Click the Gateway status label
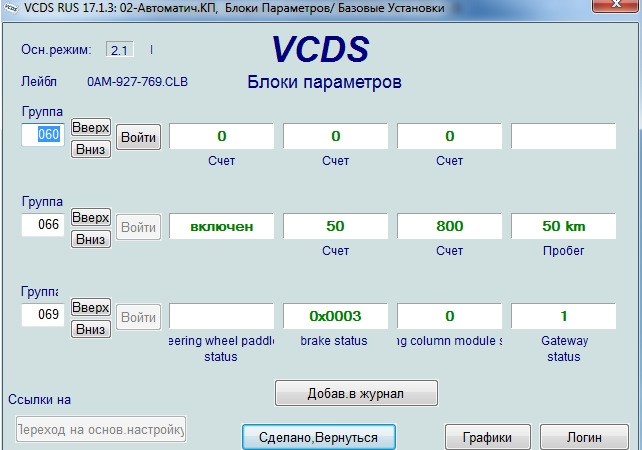642x450 pixels. coord(564,348)
